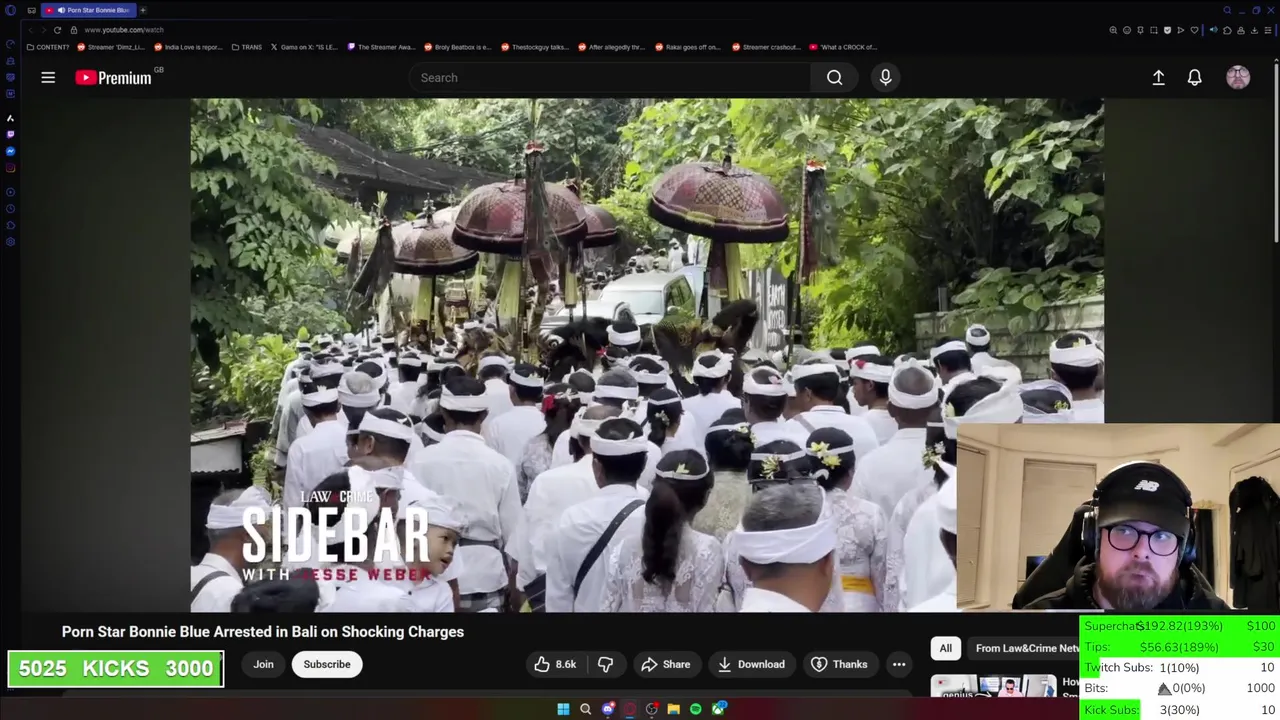Open Twitch in the browser sidebar

(x=11, y=134)
